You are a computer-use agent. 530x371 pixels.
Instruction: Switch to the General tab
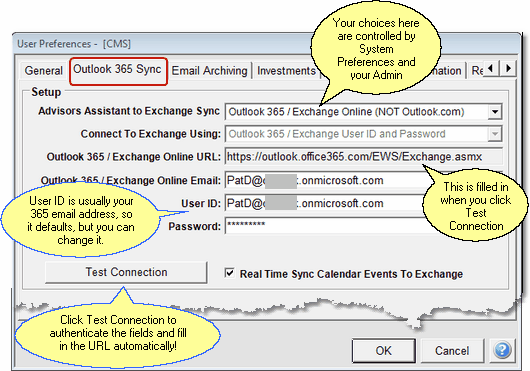pos(44,71)
